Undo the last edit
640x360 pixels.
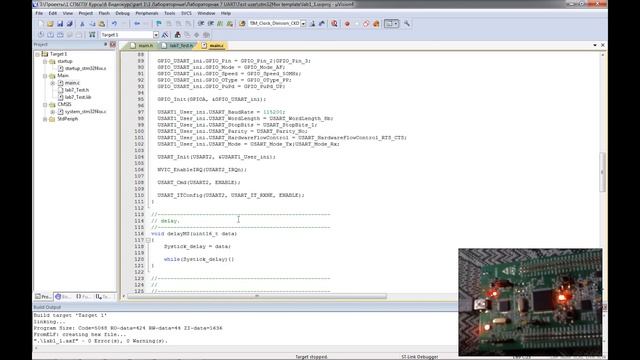[114, 24]
